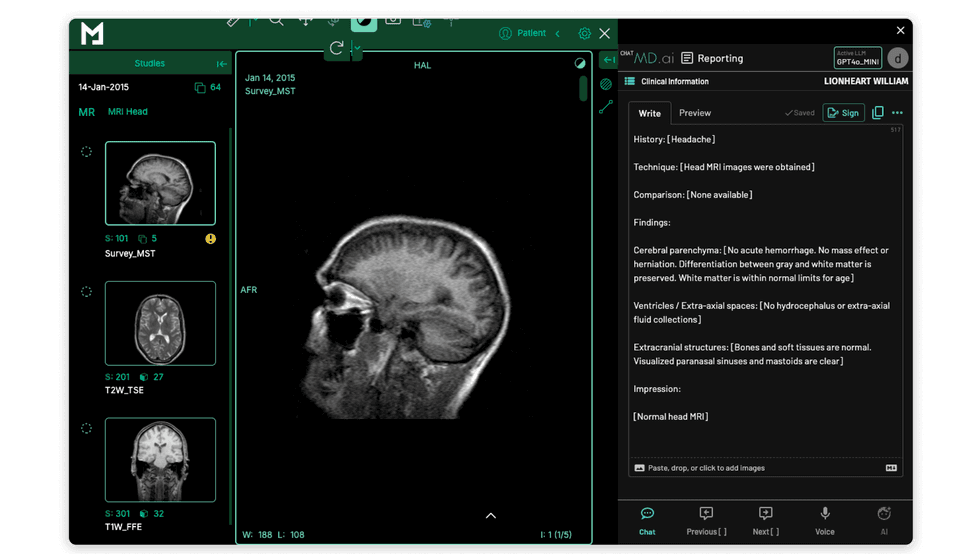Click the reset rotate arrow button
This screenshot has height=554, width=980.
click(336, 48)
